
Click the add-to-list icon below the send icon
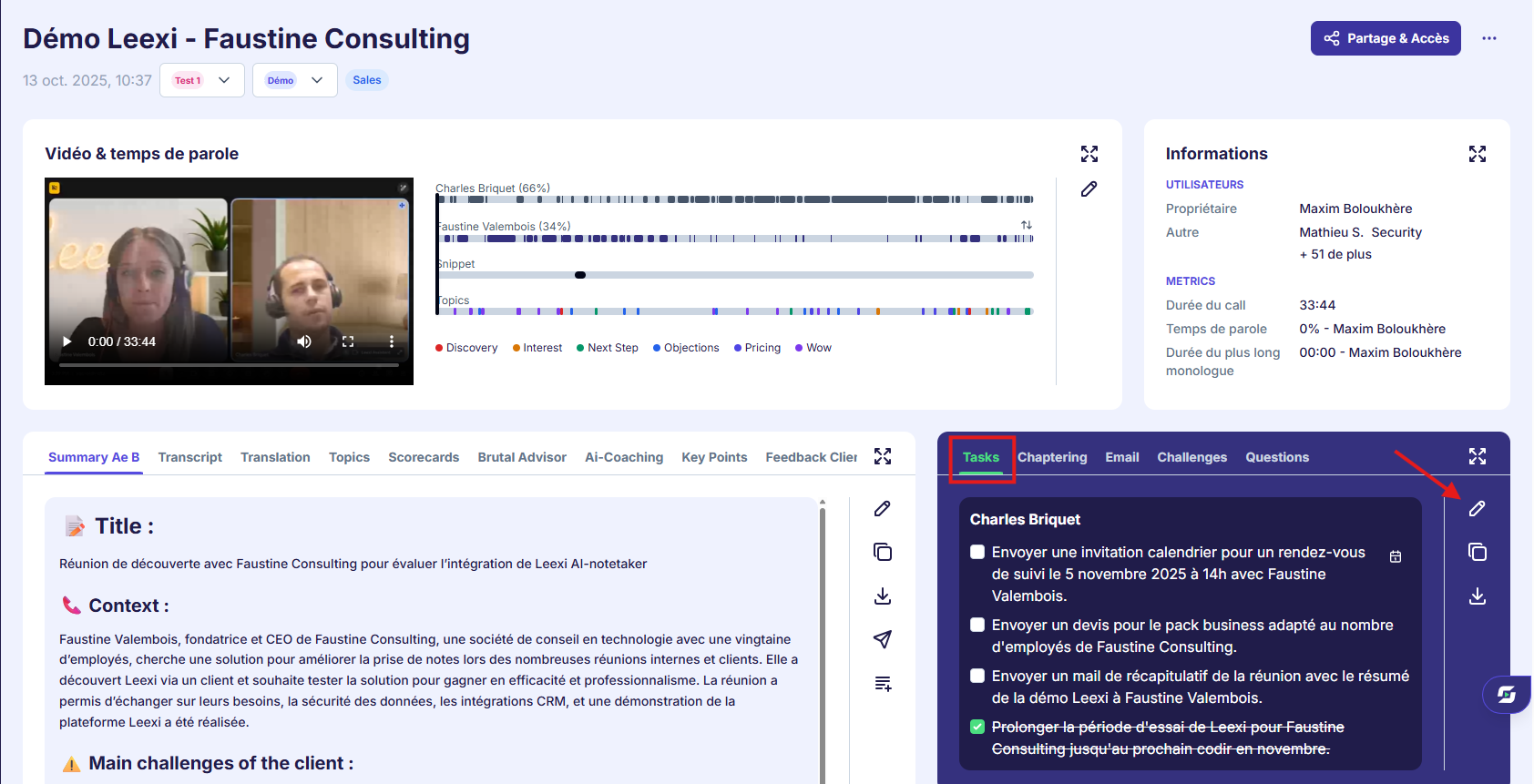coord(882,683)
